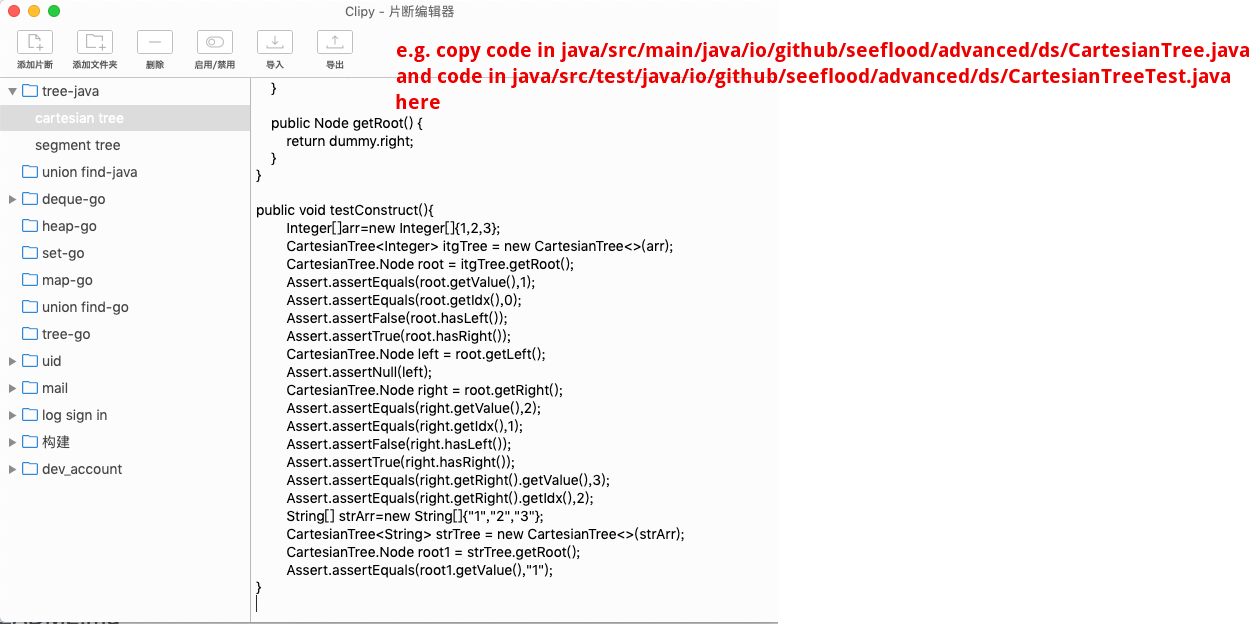Click the line "return dummy.right;"
1258x624 pixels.
(x=350, y=141)
